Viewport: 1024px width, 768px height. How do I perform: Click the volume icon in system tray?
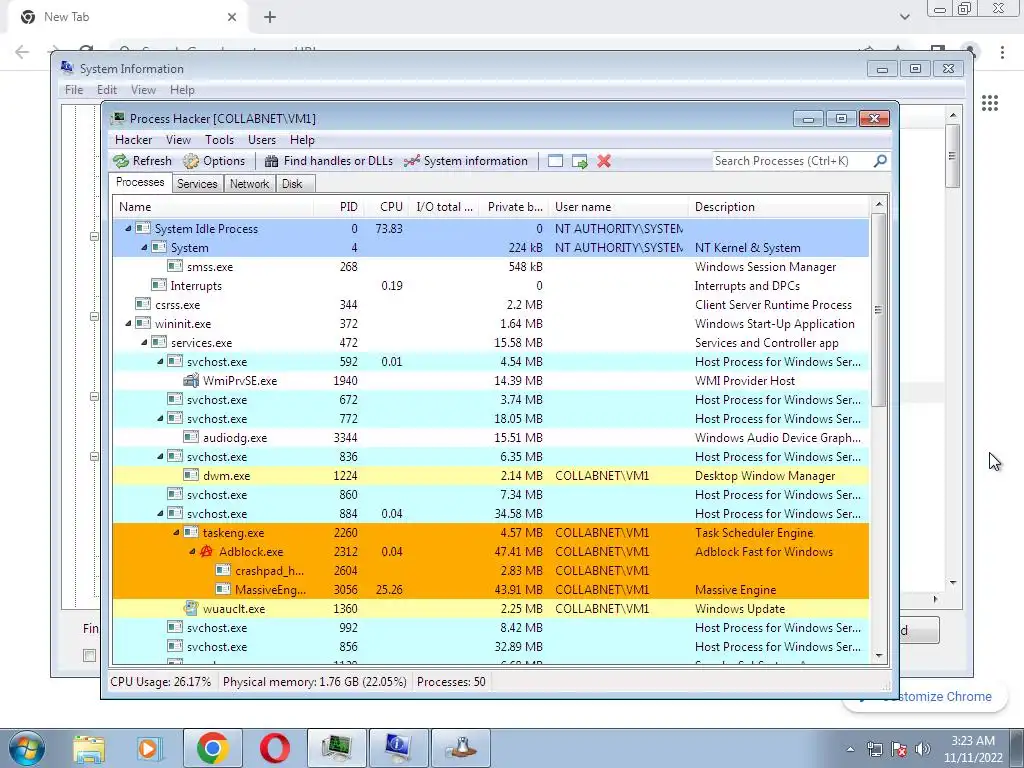coord(923,750)
